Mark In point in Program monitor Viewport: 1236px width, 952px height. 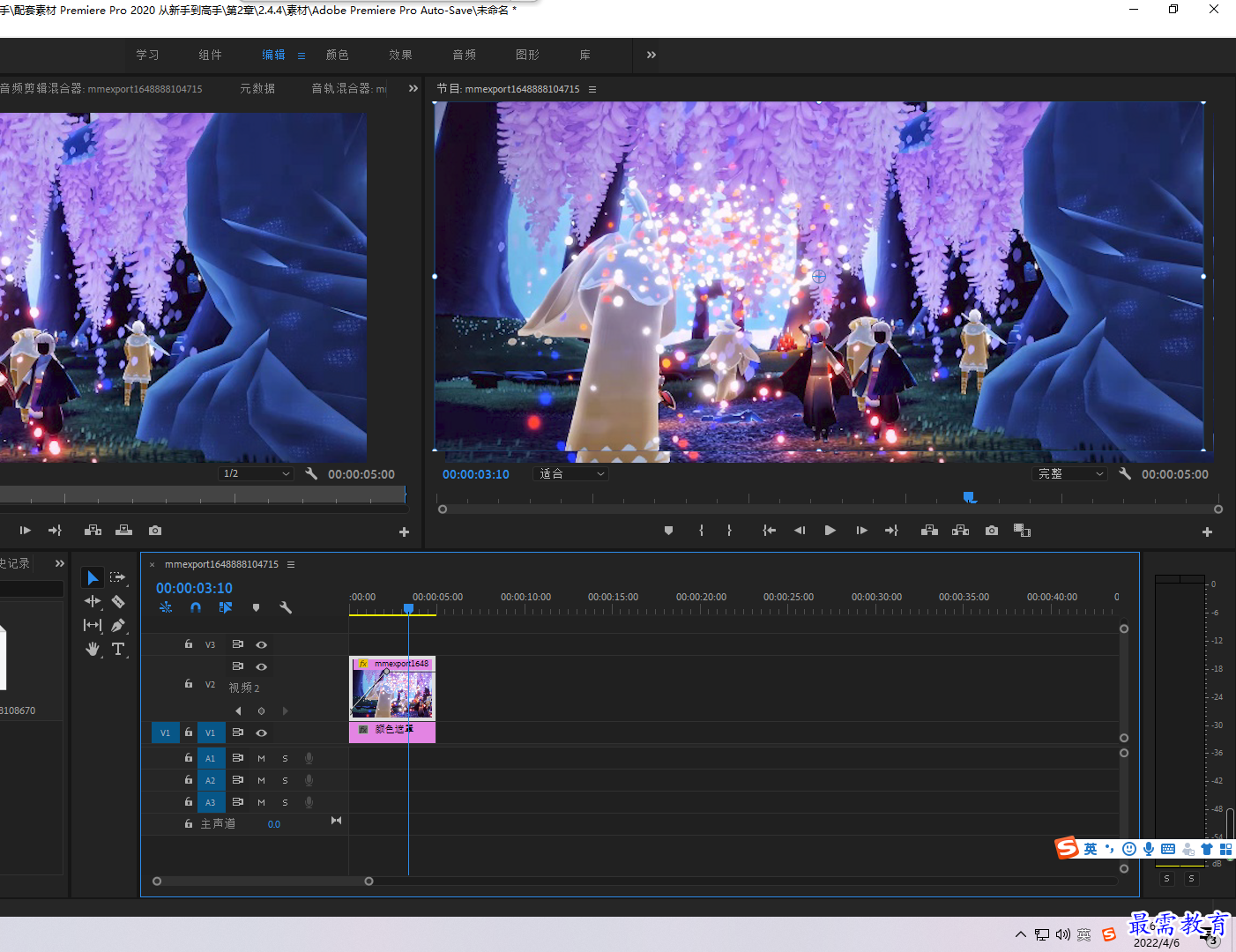702,531
